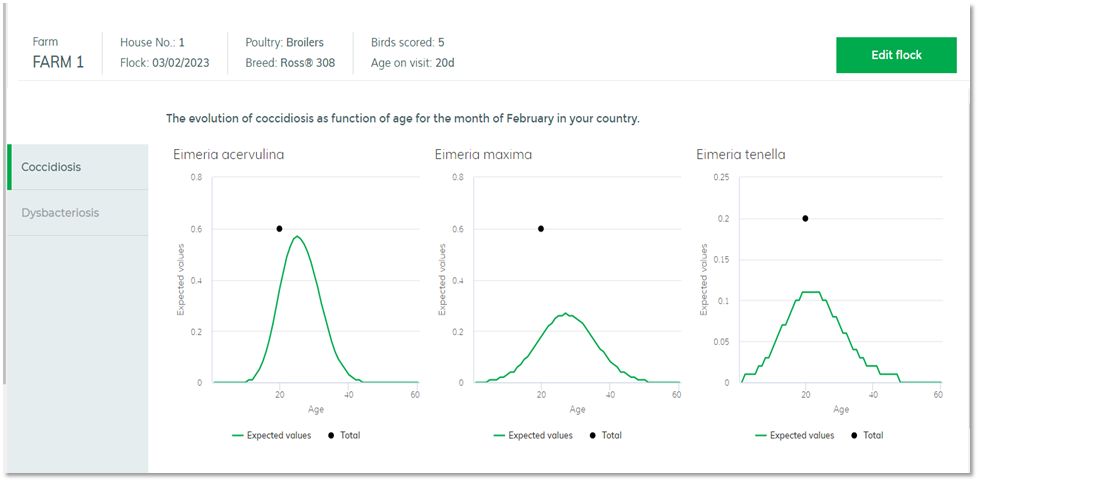Screen dimensions: 1100x482
Task: Toggle Total legend under Eimeria acervulina chart
Action: point(343,436)
